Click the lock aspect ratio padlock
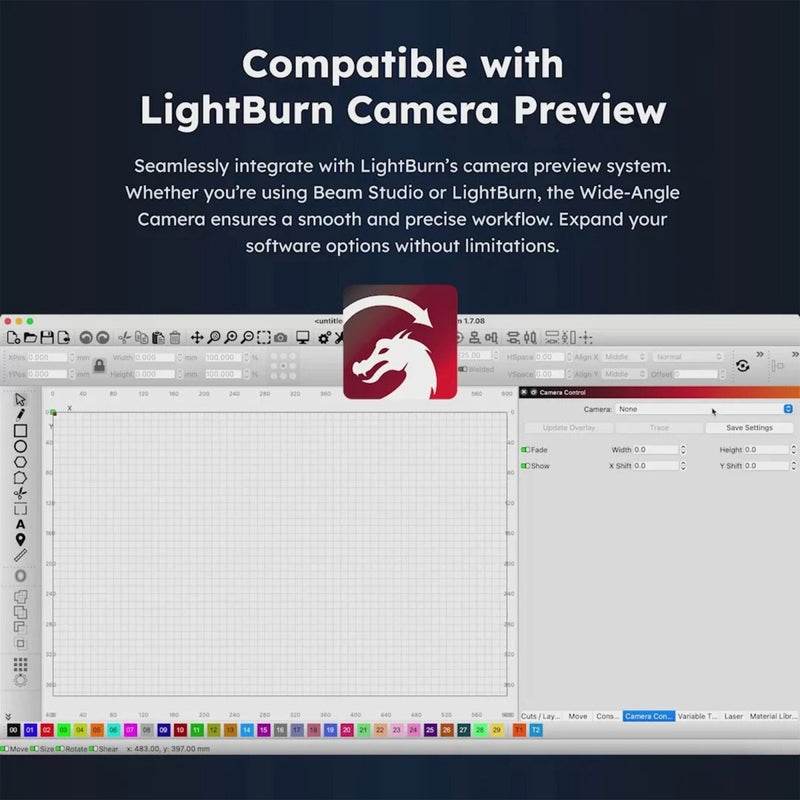The height and width of the screenshot is (800, 800). pyautogui.click(x=99, y=365)
